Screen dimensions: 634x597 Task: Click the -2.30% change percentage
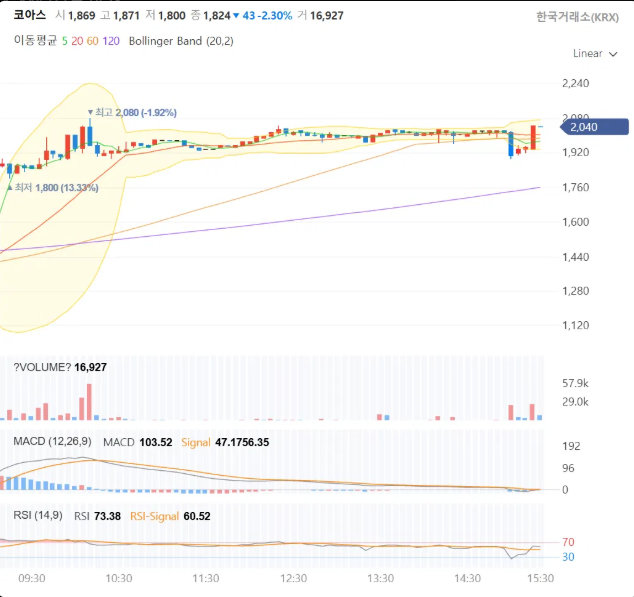[277, 16]
